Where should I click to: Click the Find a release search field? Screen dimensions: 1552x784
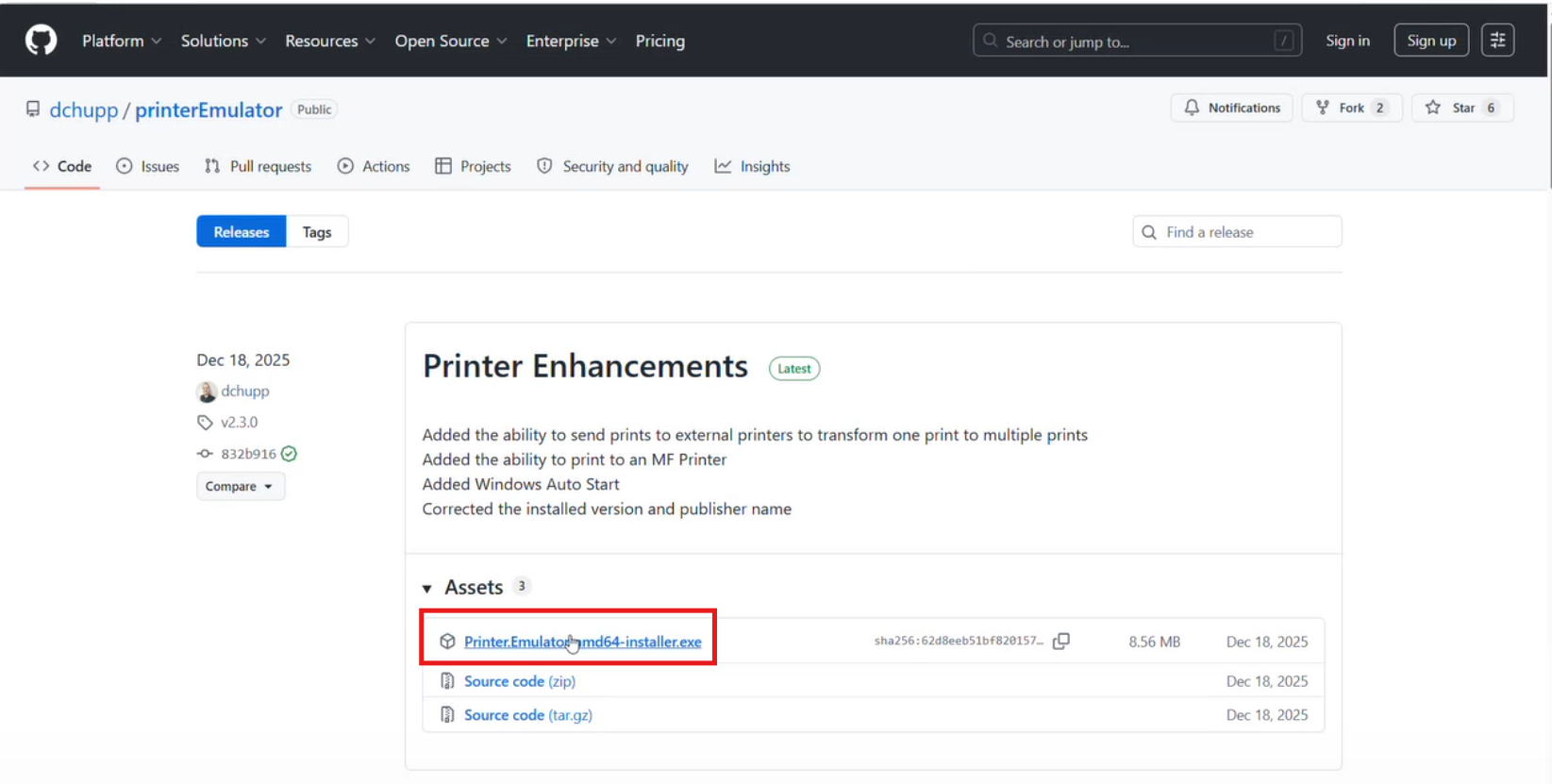(1237, 232)
